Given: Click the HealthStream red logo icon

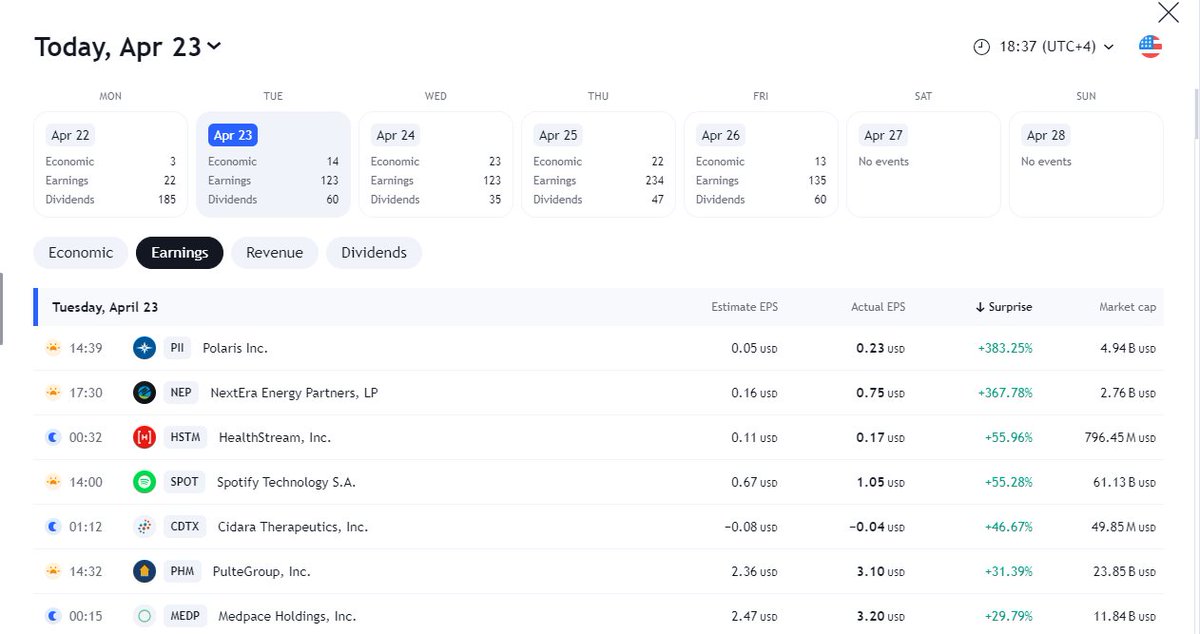Looking at the screenshot, I should click(144, 437).
